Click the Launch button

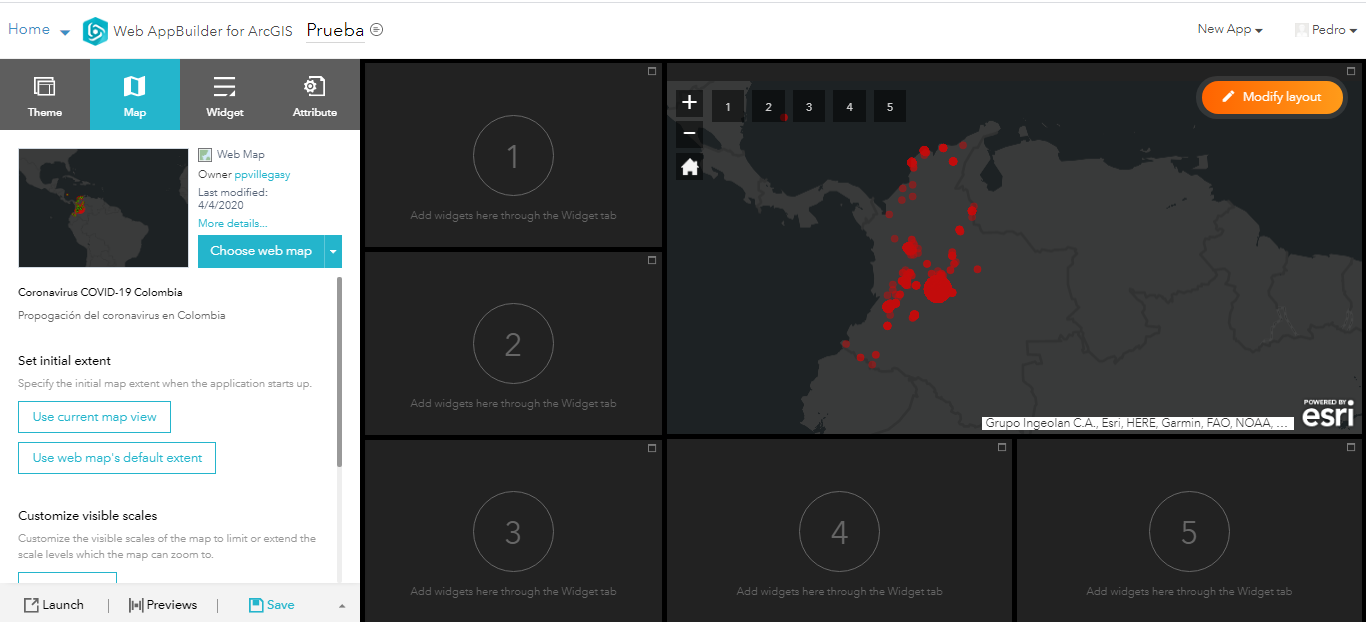coord(55,604)
